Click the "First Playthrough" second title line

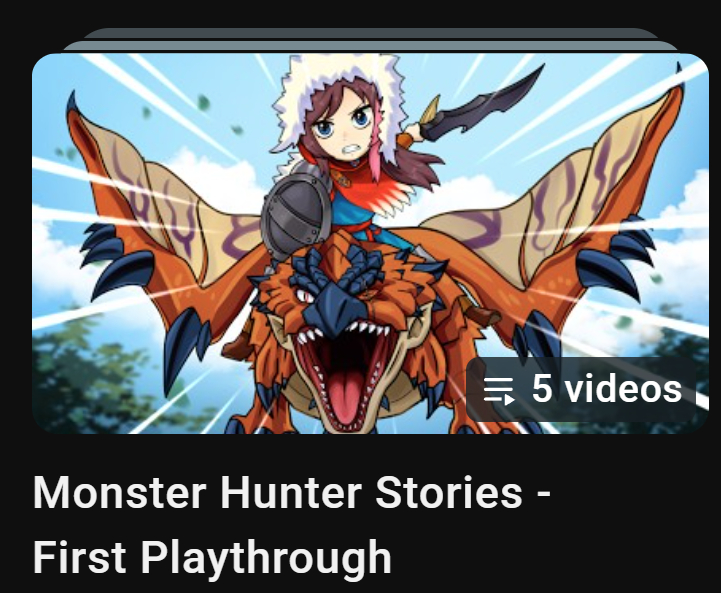212,557
